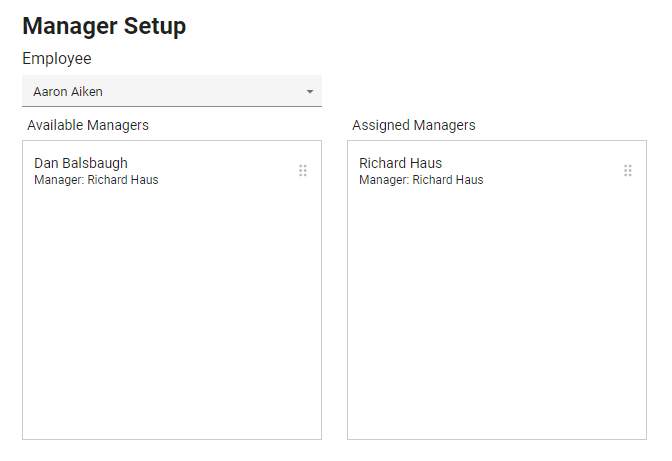Image resolution: width=672 pixels, height=461 pixels.
Task: Click the Available Managers list label
Action: coord(88,125)
